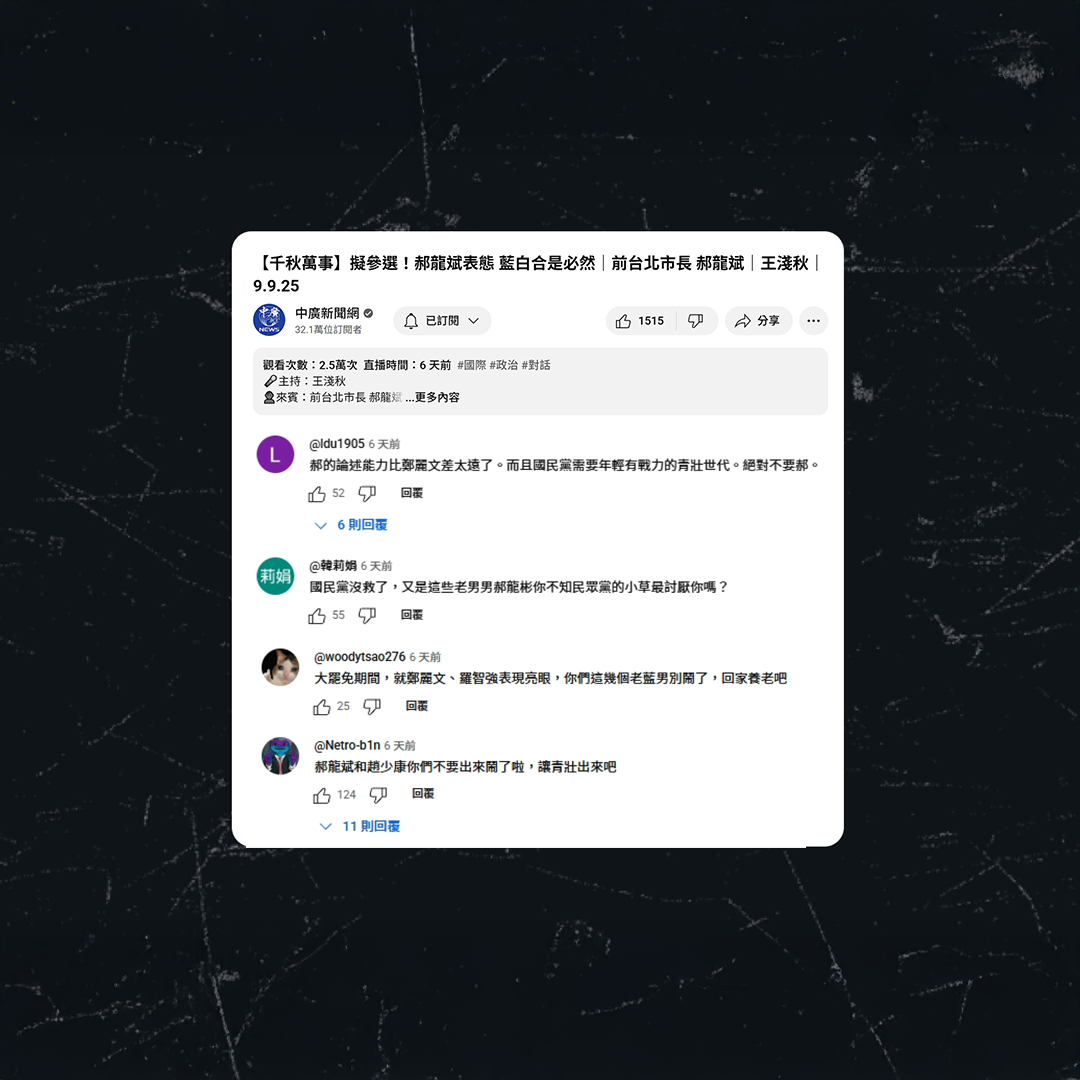Like @ldu1905's comment with 52 likes

(317, 494)
